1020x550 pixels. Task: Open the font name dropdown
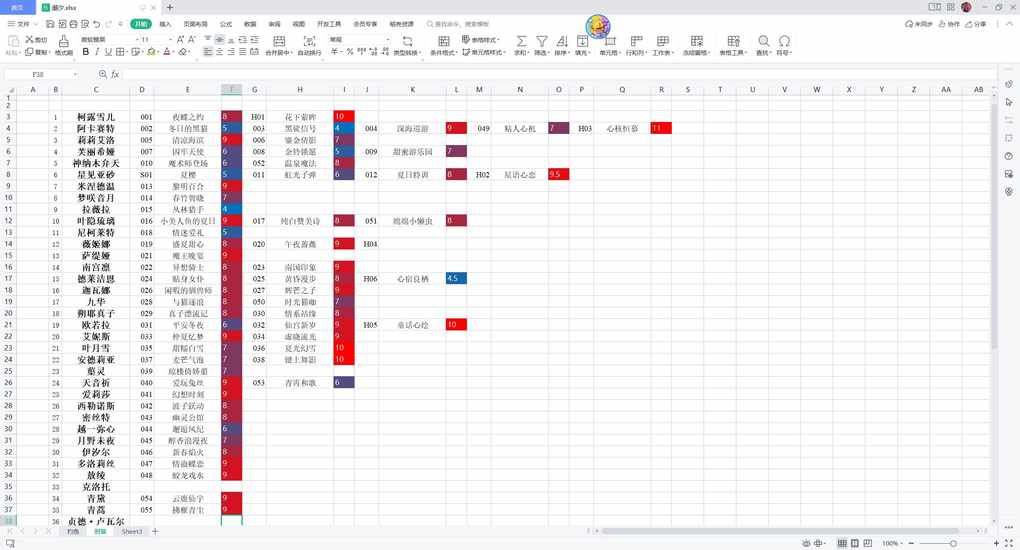(137, 40)
